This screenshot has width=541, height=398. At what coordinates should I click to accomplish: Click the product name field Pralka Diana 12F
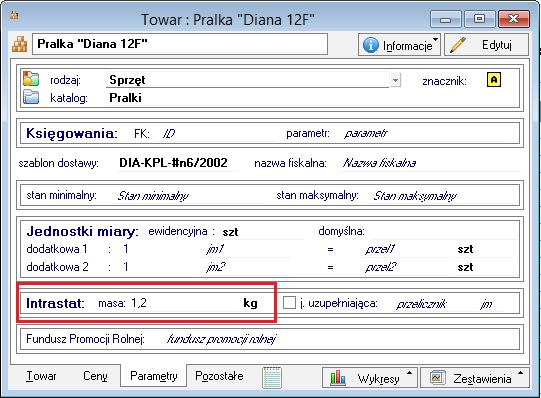(180, 44)
